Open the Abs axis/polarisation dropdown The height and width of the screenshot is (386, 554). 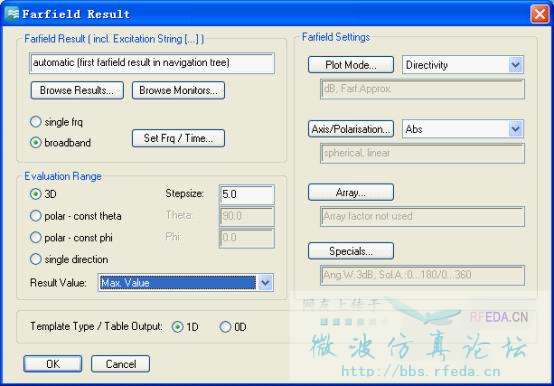click(516, 129)
